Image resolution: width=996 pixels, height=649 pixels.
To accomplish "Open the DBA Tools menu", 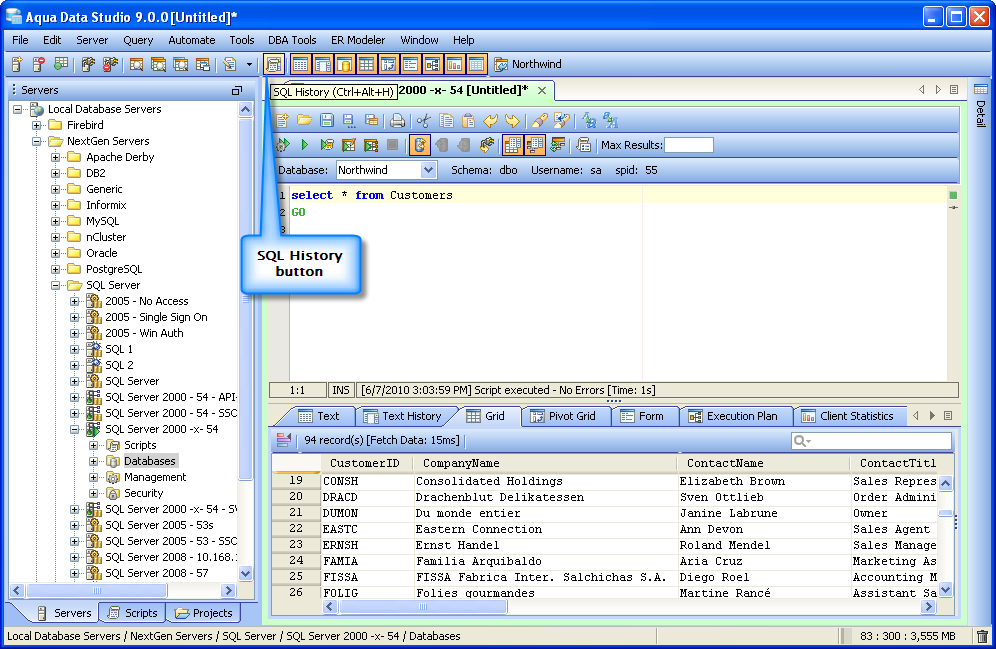I will coord(292,40).
